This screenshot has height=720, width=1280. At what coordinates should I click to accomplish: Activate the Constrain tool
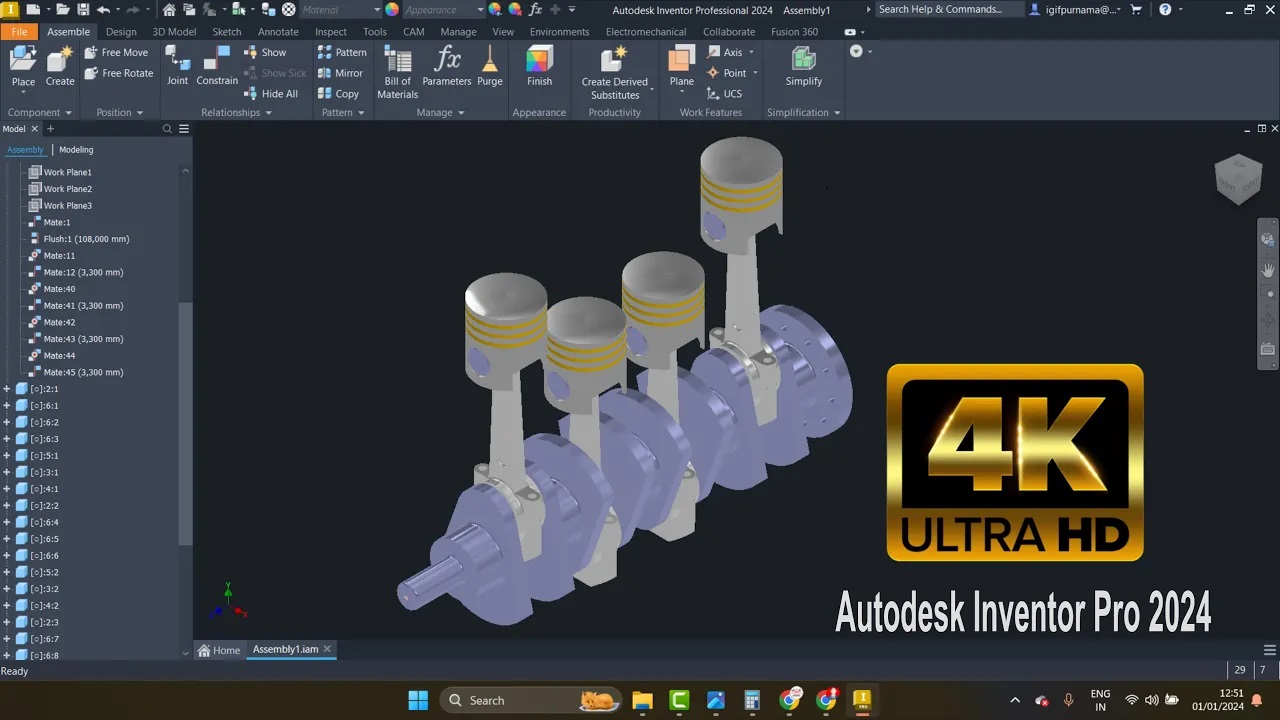(x=217, y=66)
